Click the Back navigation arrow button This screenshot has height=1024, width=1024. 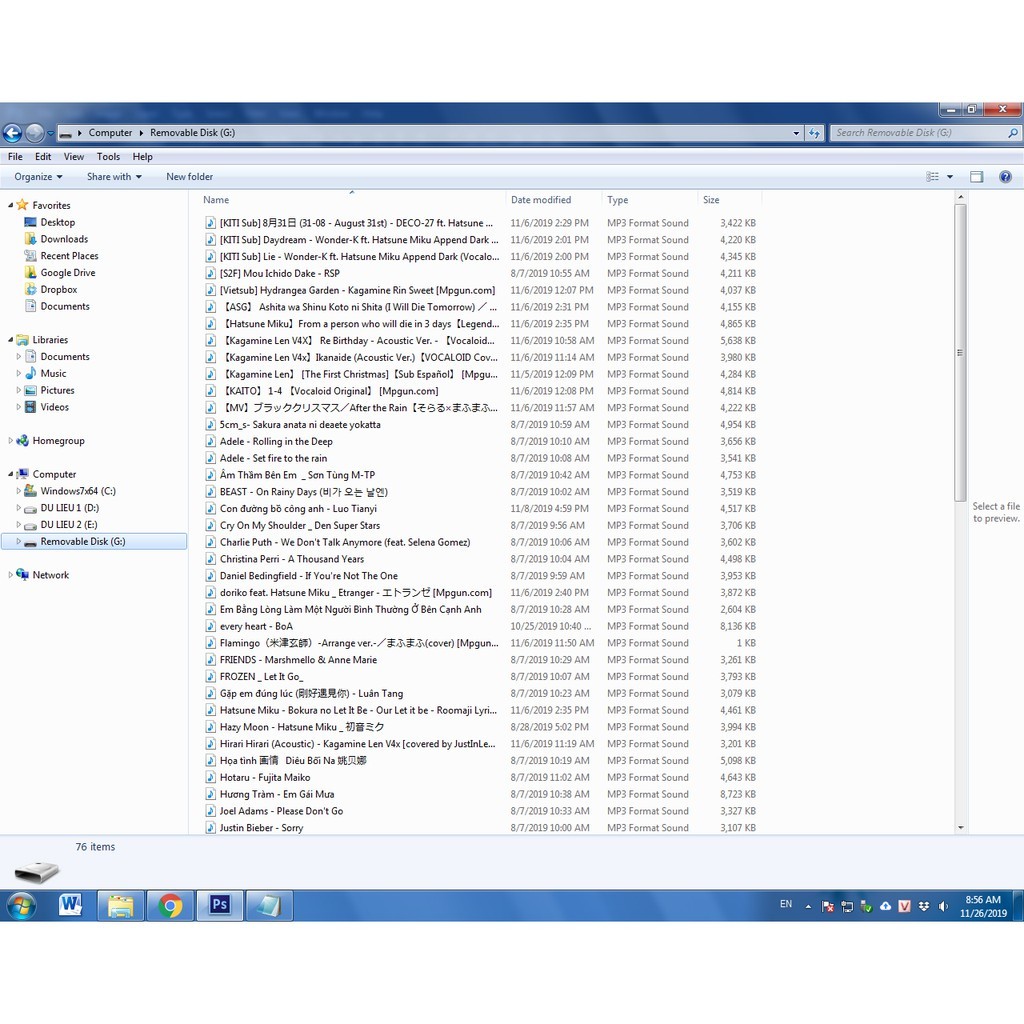[12, 133]
